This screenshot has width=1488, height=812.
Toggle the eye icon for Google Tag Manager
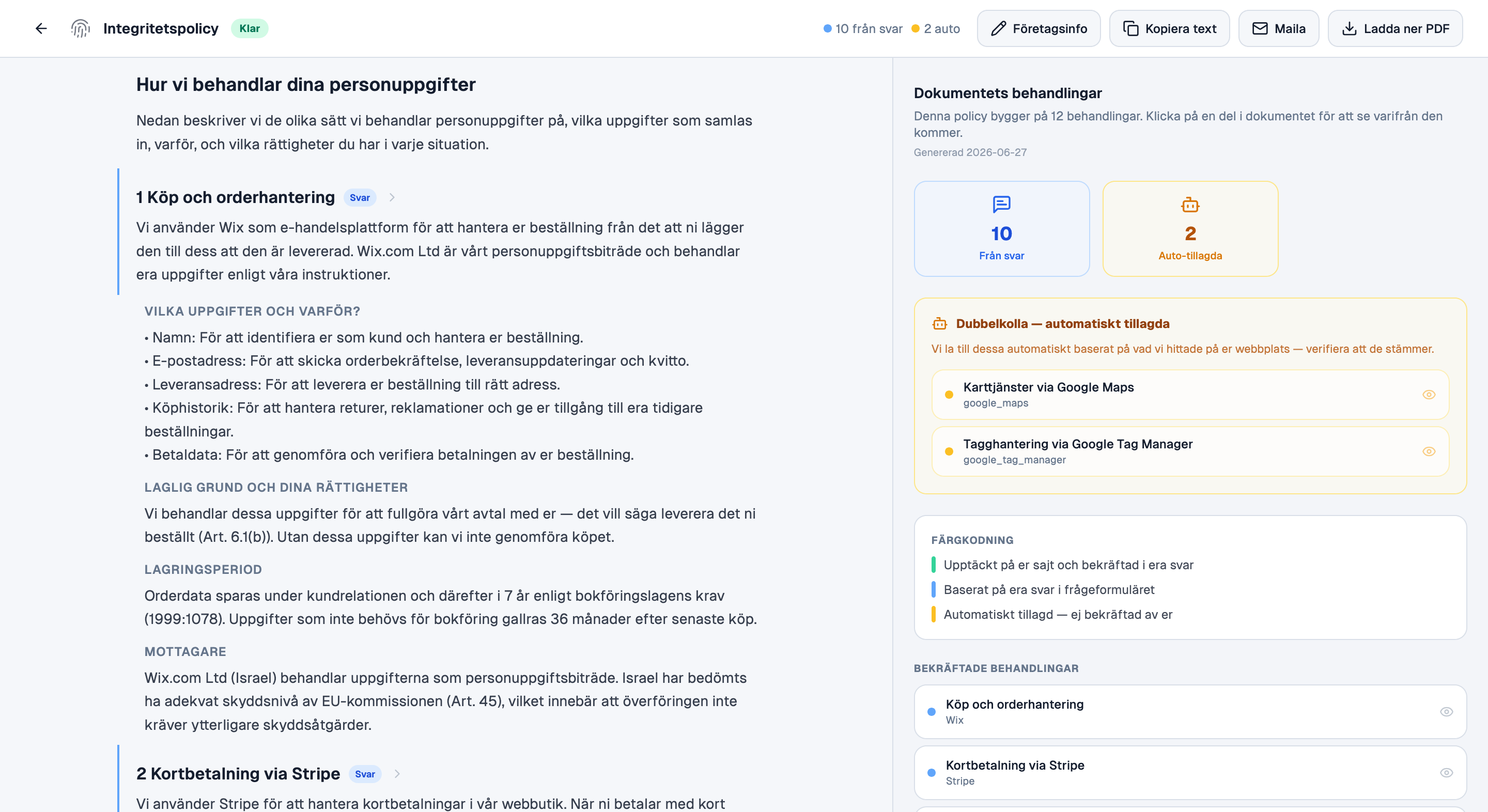[1429, 451]
